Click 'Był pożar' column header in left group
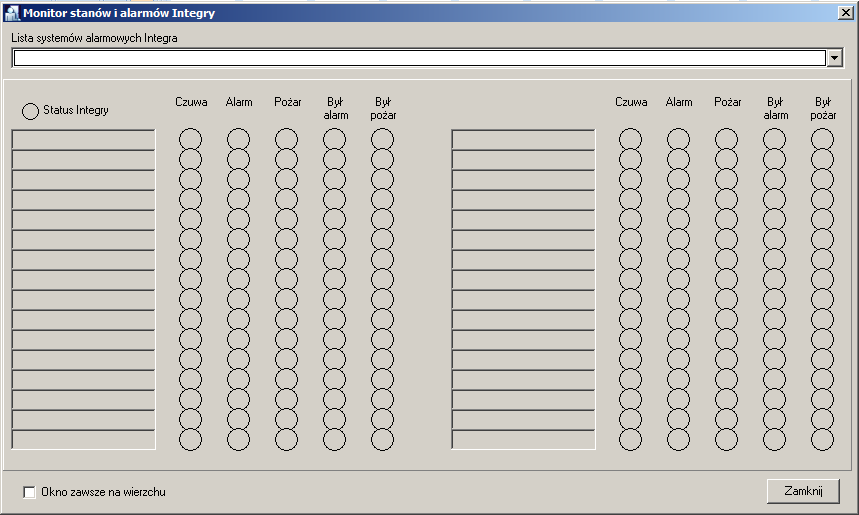Viewport: 859px width, 515px height. click(x=383, y=108)
